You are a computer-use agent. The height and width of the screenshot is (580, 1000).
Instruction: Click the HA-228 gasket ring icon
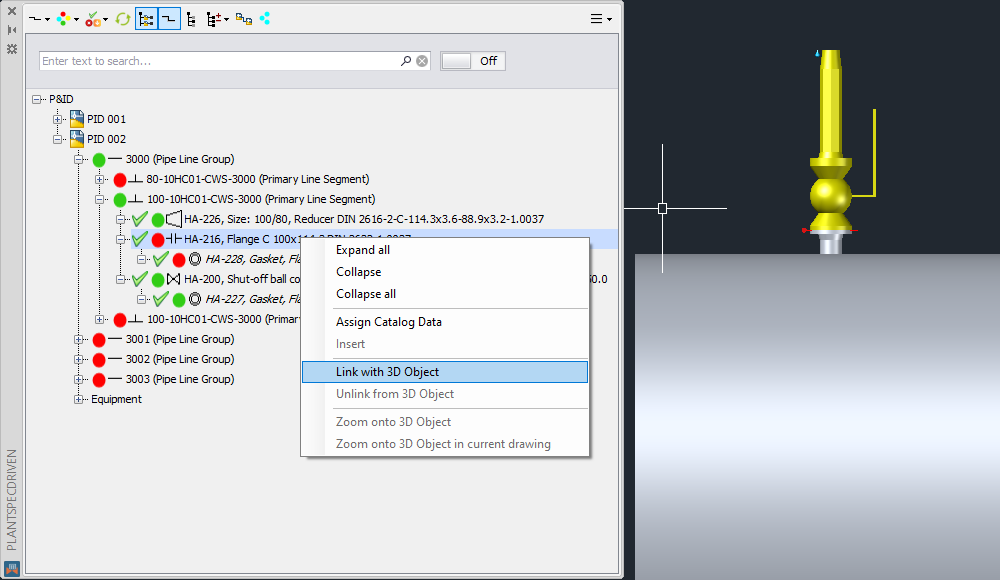click(195, 259)
